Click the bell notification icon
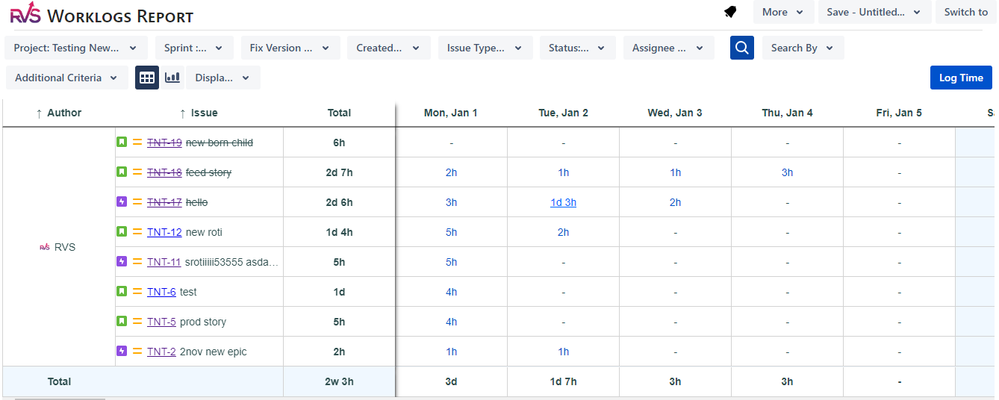The width and height of the screenshot is (999, 400). click(x=731, y=12)
